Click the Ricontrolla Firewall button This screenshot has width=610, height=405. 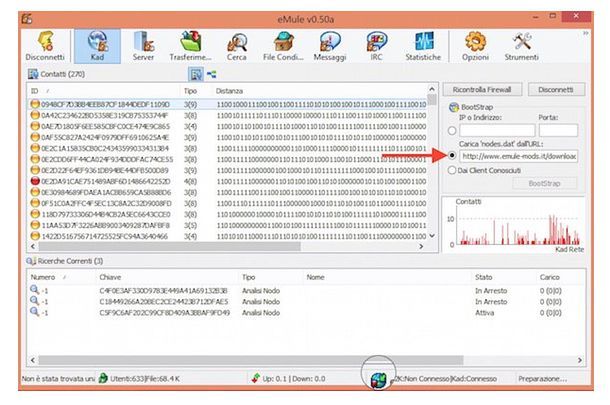point(482,90)
